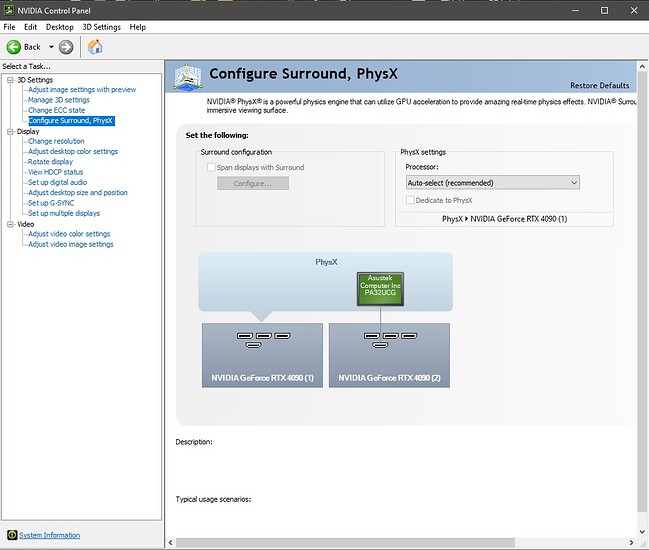Click the Forward arrow icon in toolbar
Image resolution: width=649 pixels, height=550 pixels.
tap(66, 47)
